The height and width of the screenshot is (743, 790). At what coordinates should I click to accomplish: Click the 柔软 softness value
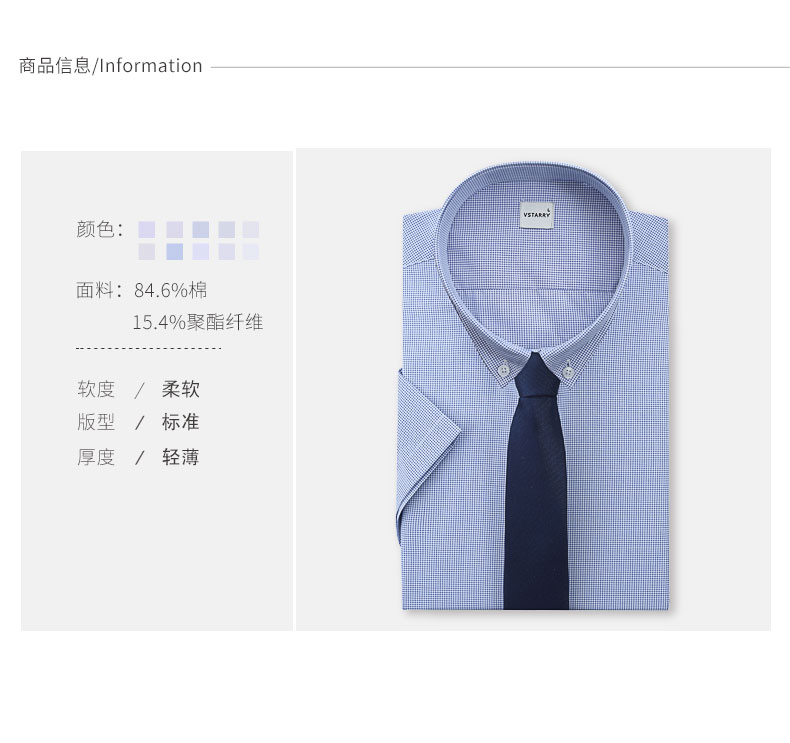point(180,389)
